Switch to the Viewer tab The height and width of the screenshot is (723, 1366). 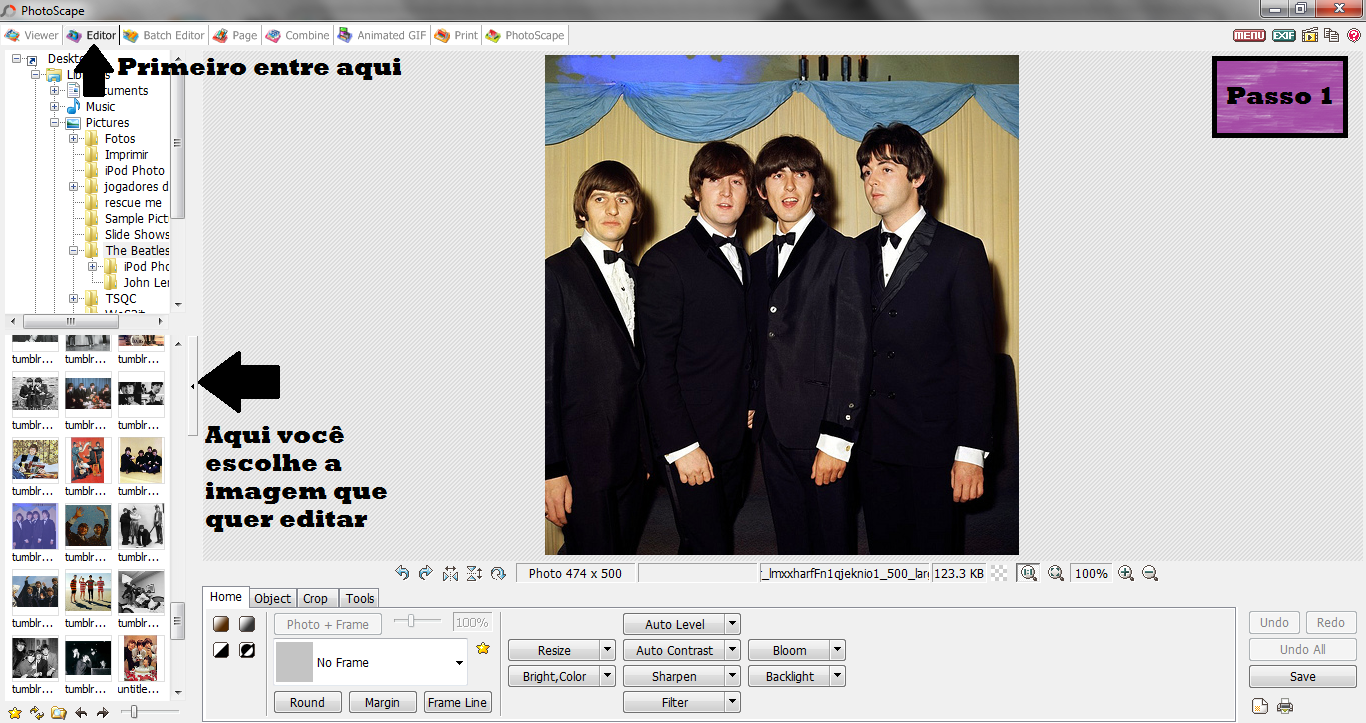32,35
